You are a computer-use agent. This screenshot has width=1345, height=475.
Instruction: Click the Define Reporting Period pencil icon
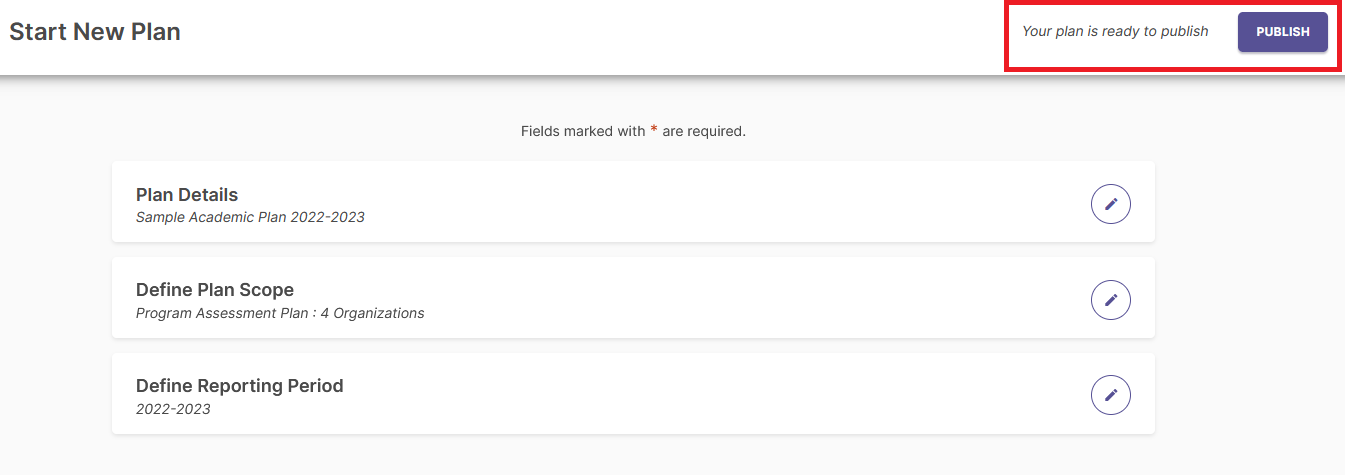click(x=1110, y=395)
